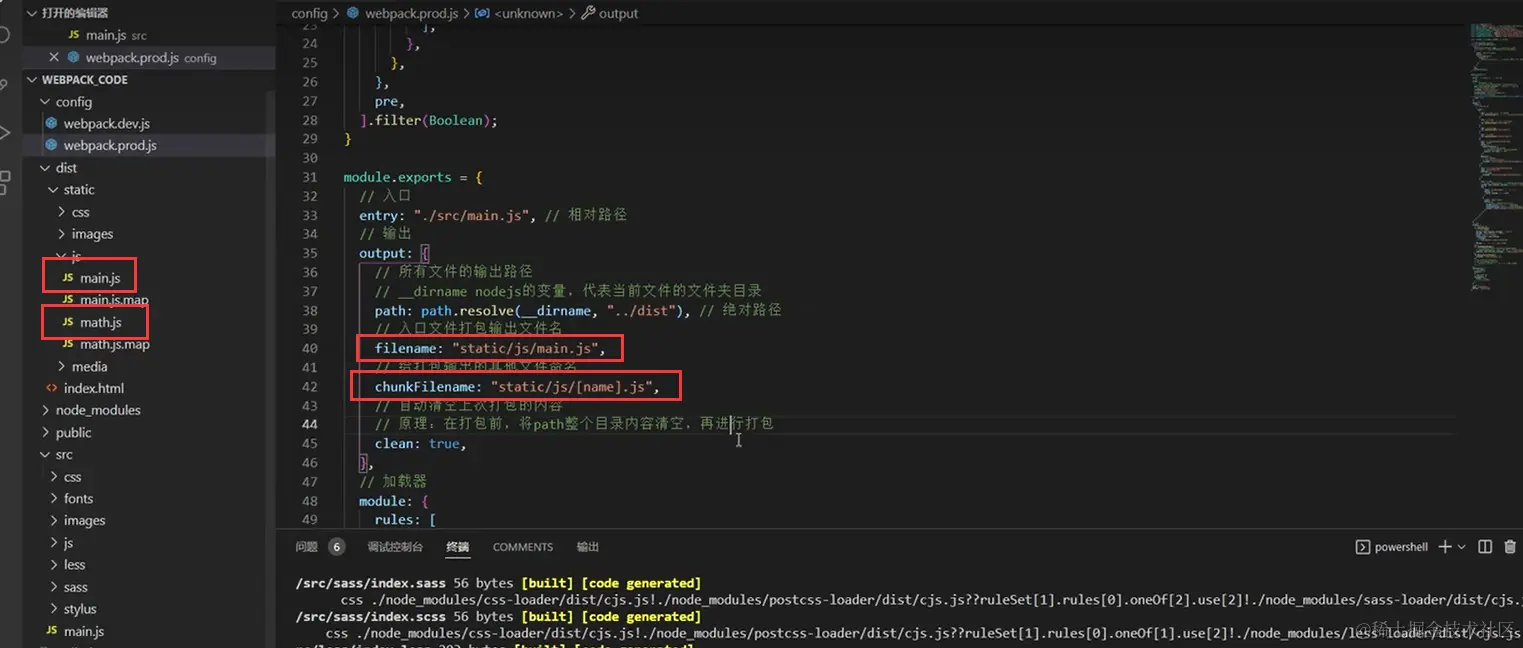
Task: Expand the css folder inside src
Action: click(54, 476)
